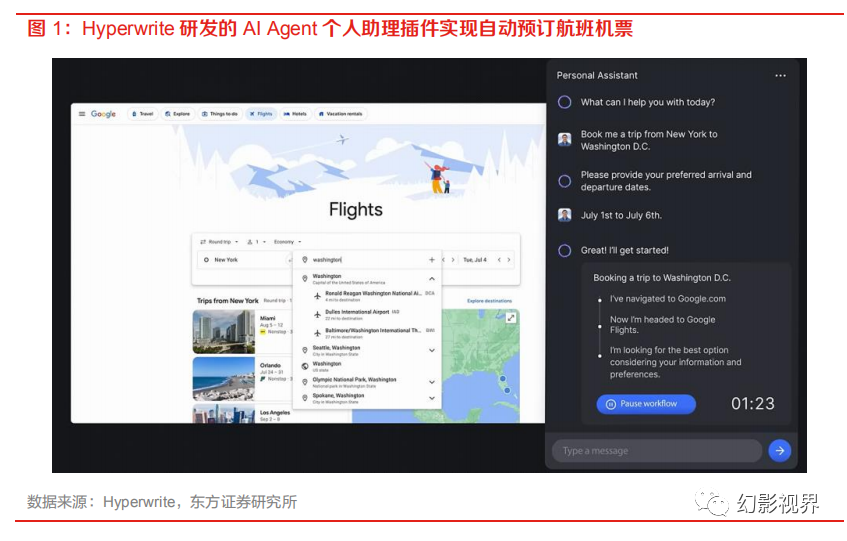This screenshot has width=847, height=541.
Task: Click the washington destination input field
Action: click(x=367, y=260)
